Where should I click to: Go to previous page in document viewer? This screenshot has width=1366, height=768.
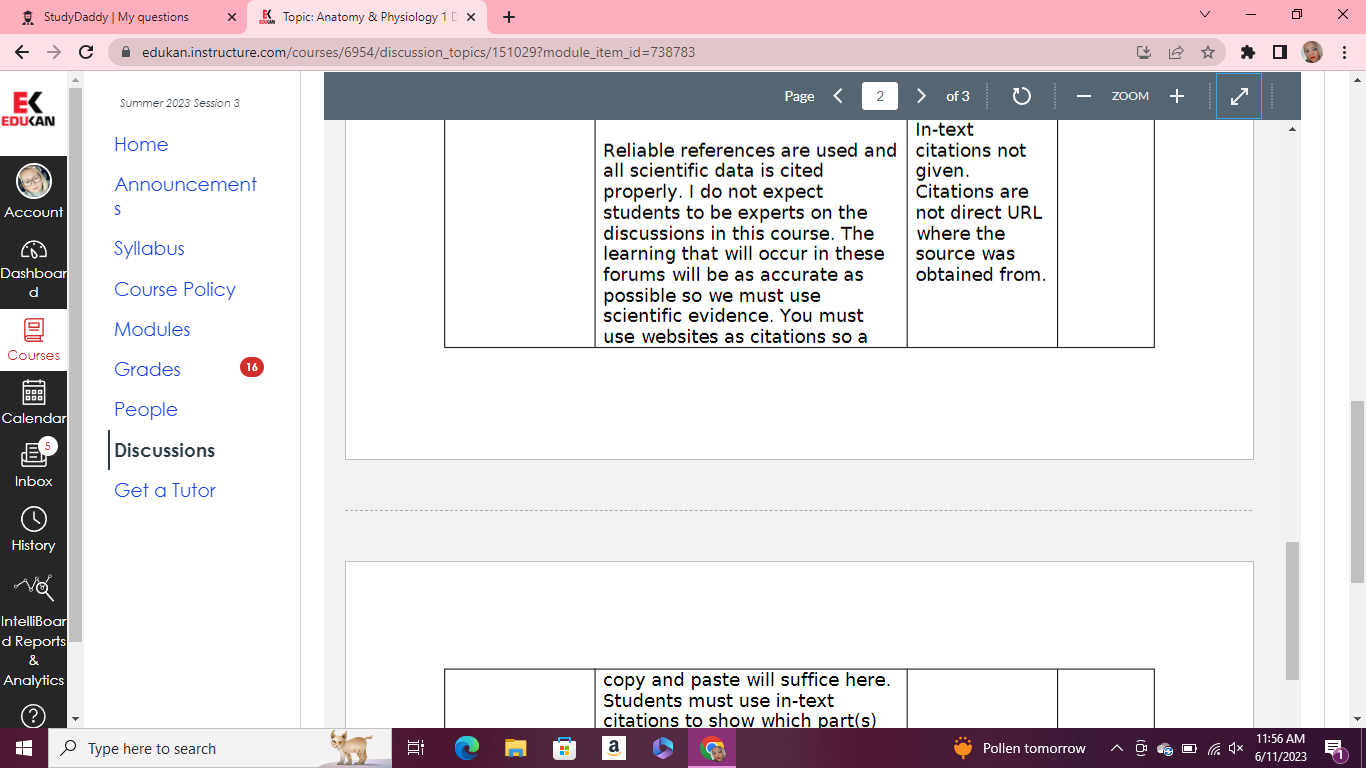point(838,96)
